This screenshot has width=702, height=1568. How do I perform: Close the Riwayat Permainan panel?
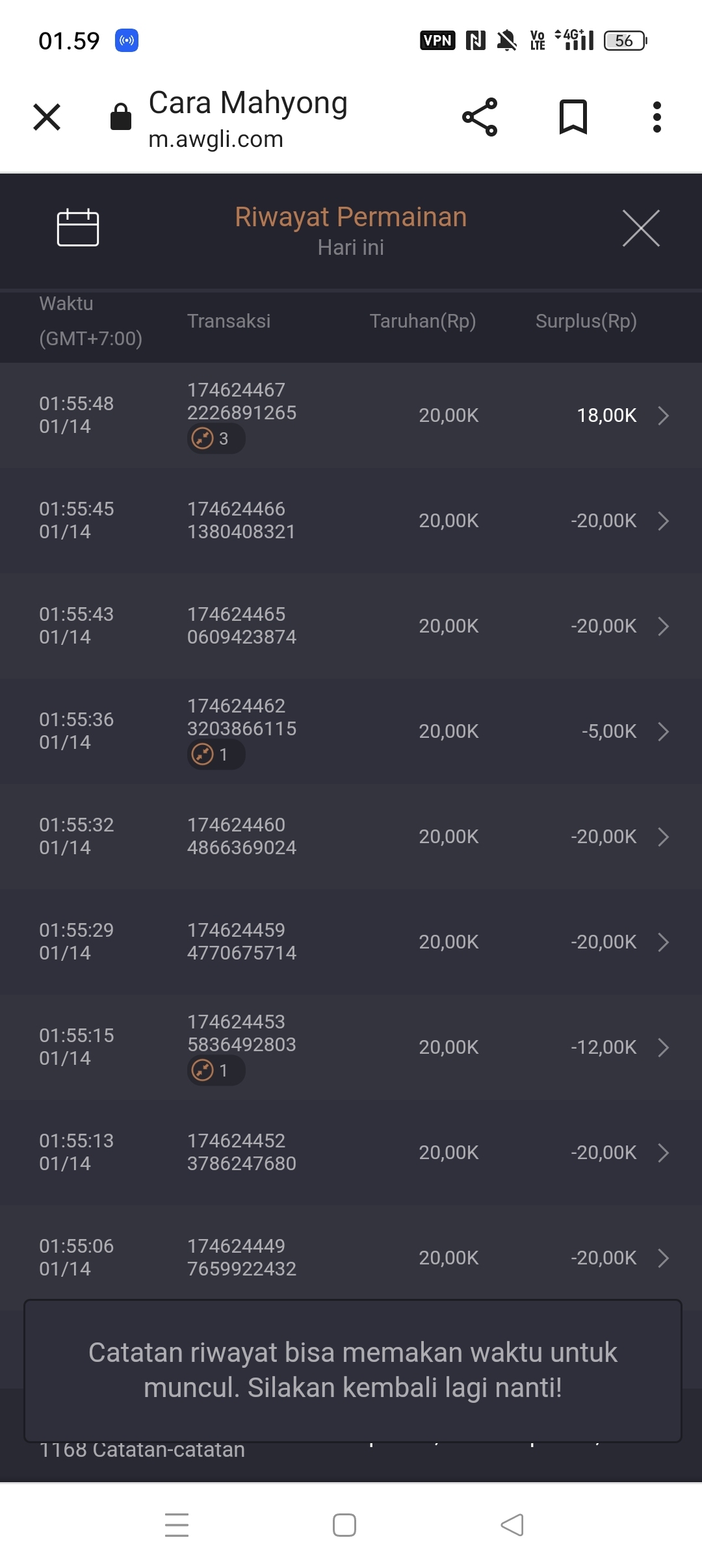(641, 228)
